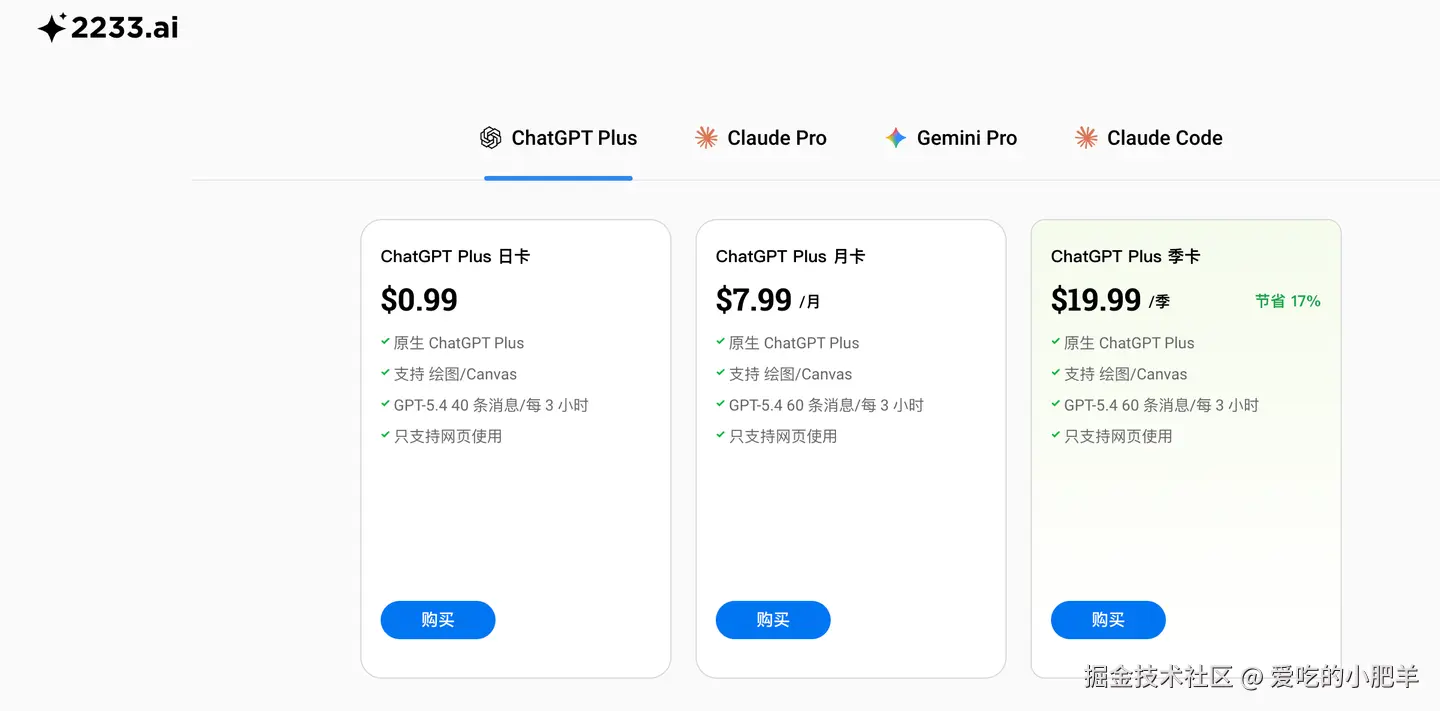This screenshot has height=711, width=1440.
Task: Purchase the $19.99 季卡 plan
Action: 1107,620
